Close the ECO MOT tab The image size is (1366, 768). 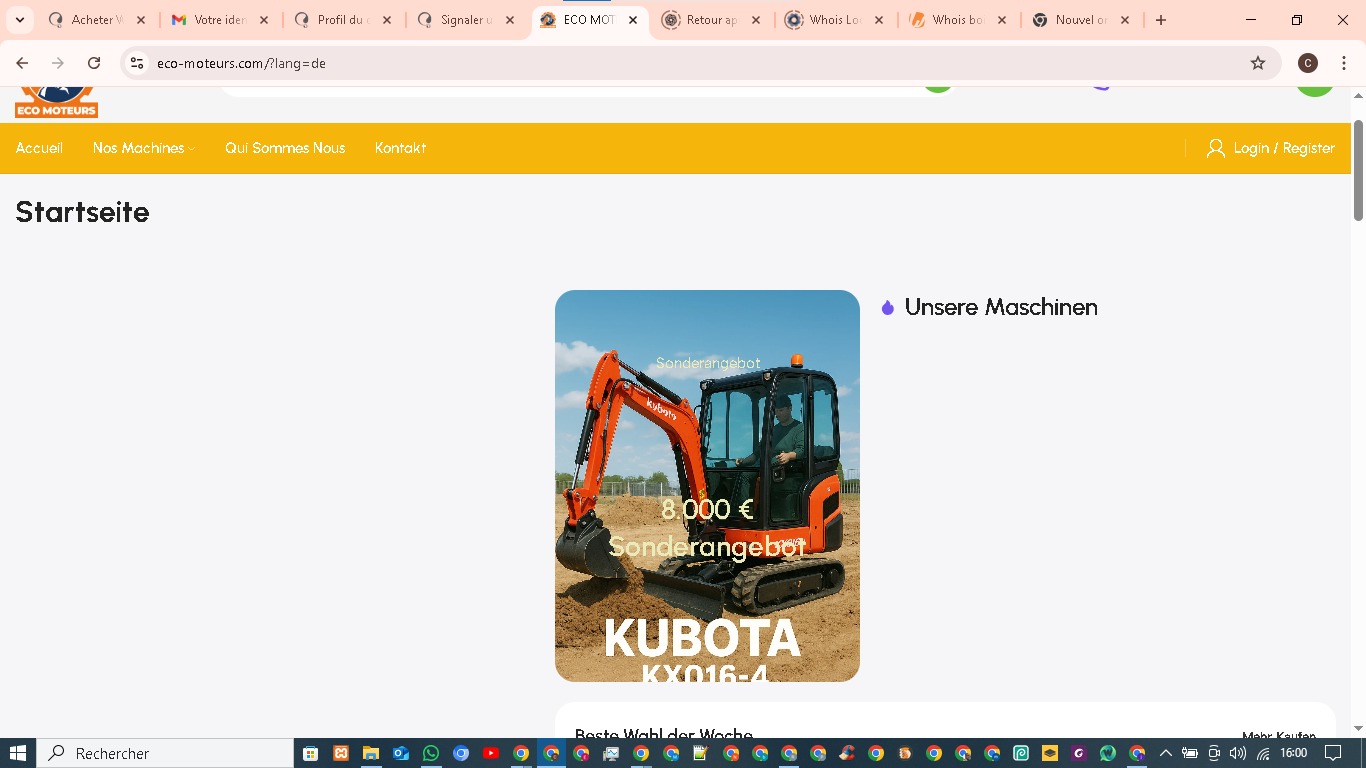point(633,20)
